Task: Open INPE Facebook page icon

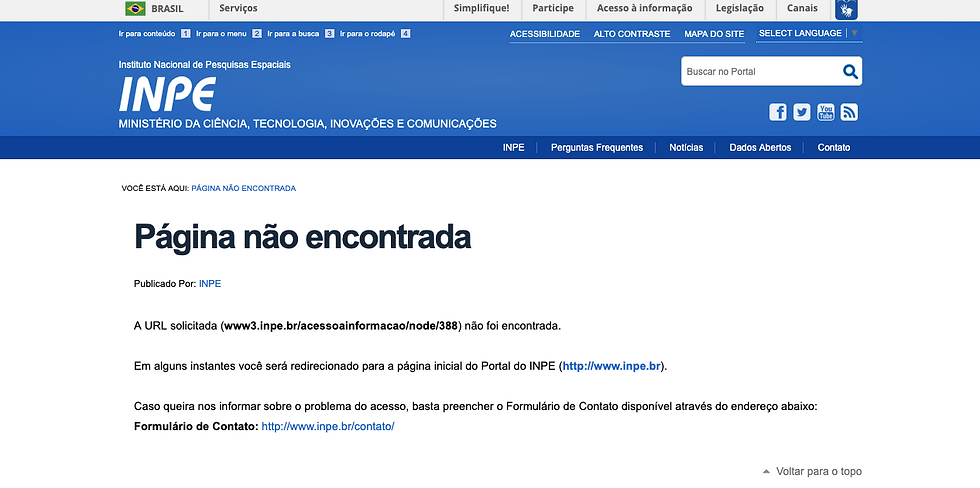Action: click(778, 112)
